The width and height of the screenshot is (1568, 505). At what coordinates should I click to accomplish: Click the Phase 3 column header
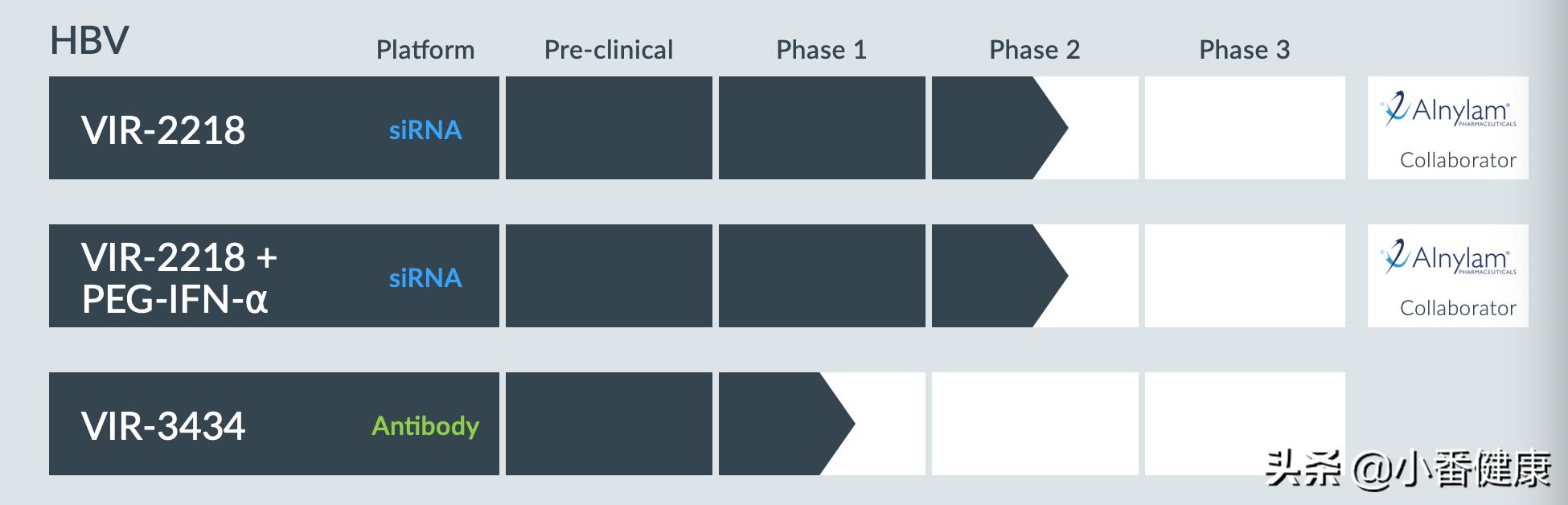pyautogui.click(x=1244, y=50)
